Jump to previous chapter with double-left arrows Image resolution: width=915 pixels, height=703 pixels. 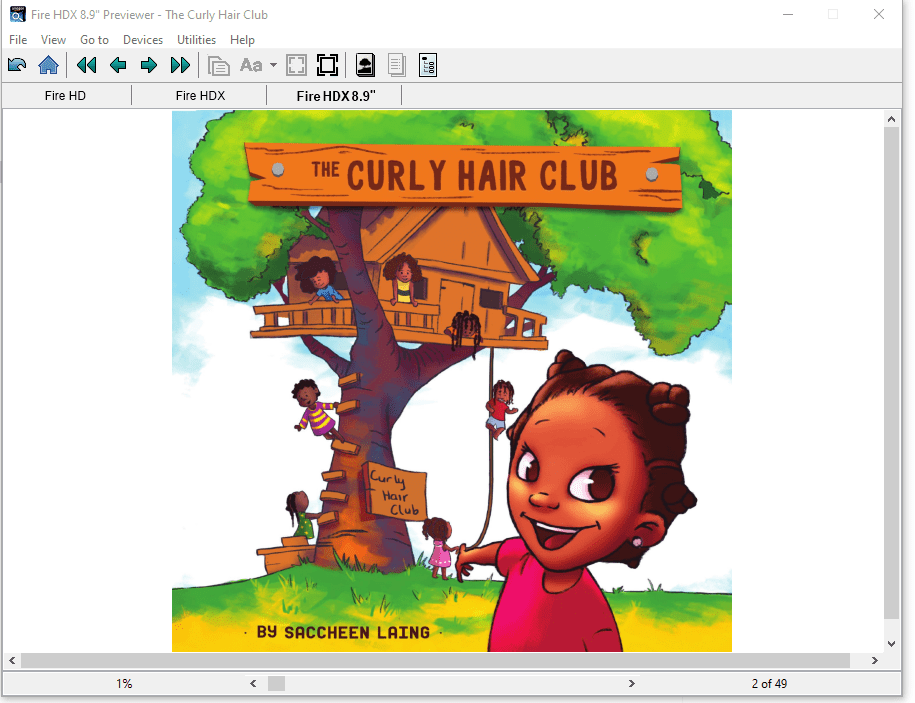click(87, 66)
